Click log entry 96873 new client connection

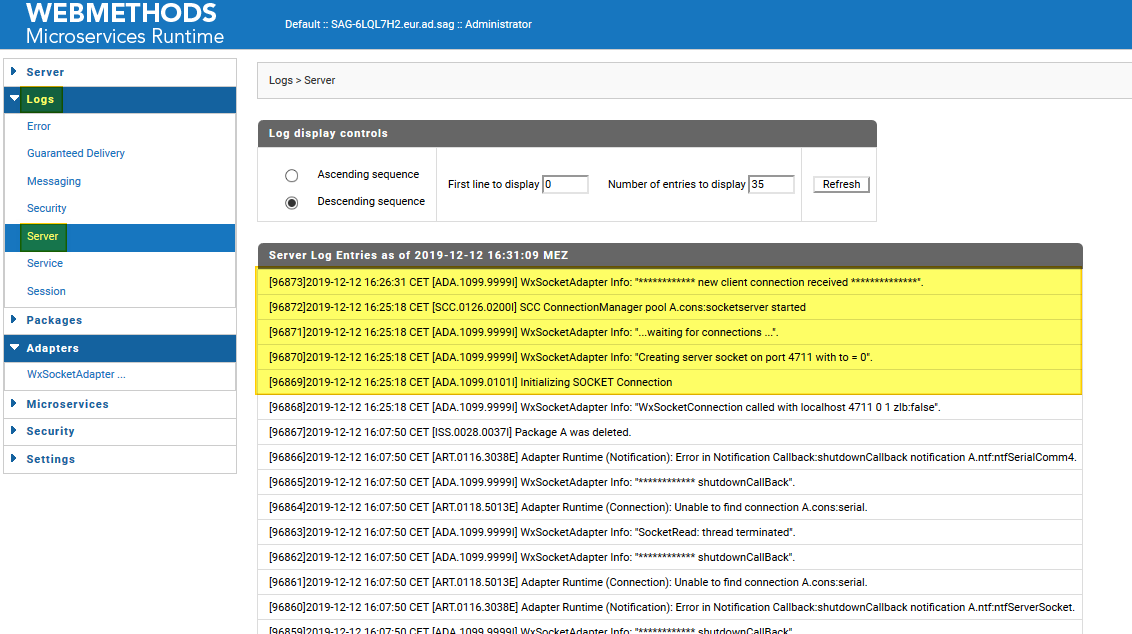669,282
